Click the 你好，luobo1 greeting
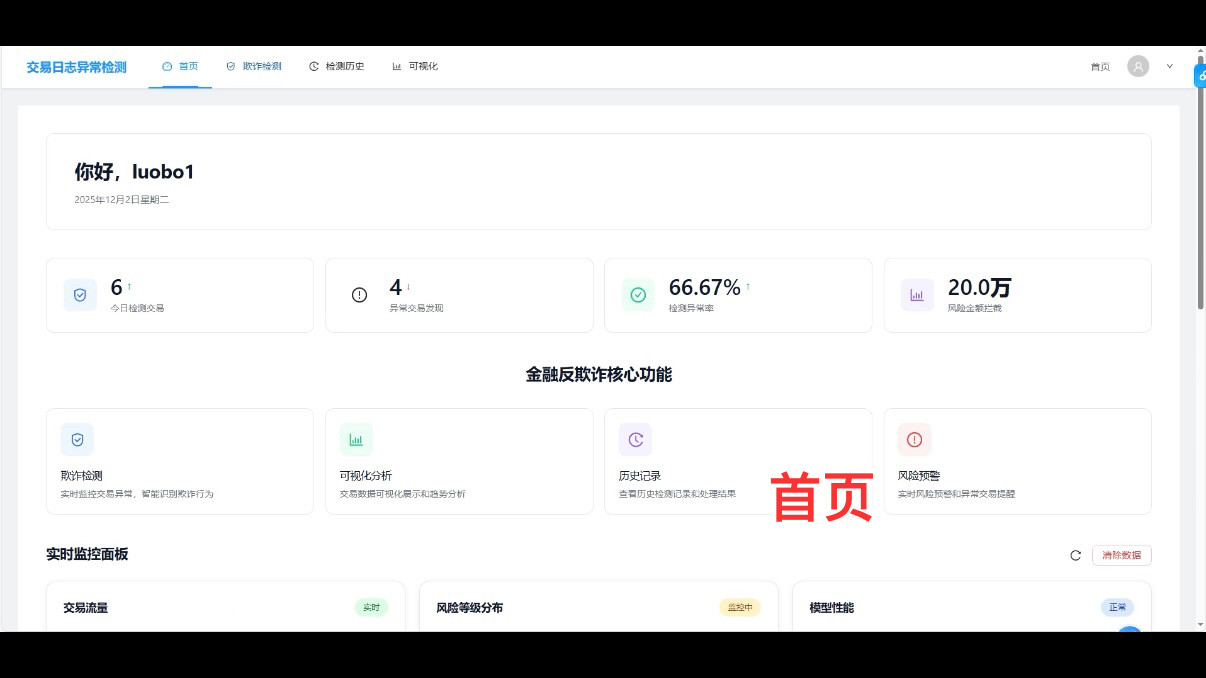The image size is (1206, 678). [x=134, y=172]
